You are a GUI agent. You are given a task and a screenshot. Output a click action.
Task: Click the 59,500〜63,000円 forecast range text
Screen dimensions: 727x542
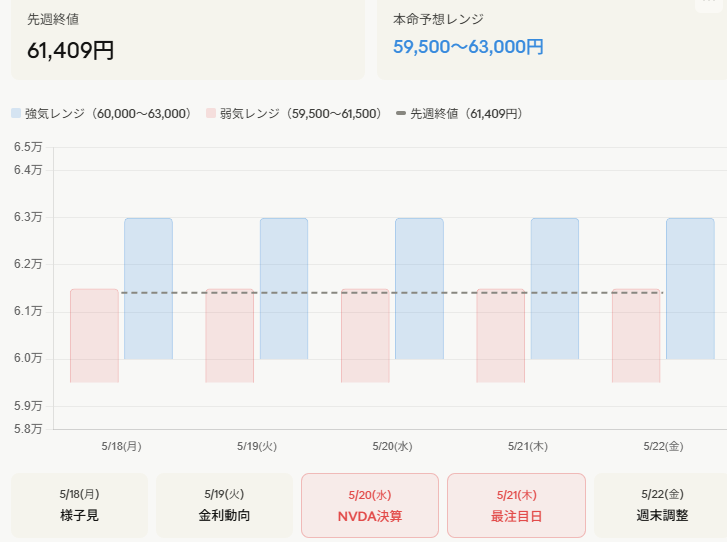coord(468,47)
